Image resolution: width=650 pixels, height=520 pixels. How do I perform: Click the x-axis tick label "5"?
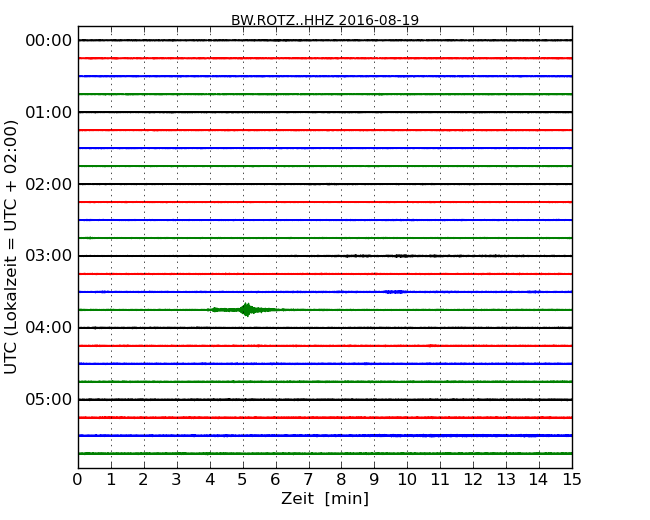pyautogui.click(x=243, y=480)
